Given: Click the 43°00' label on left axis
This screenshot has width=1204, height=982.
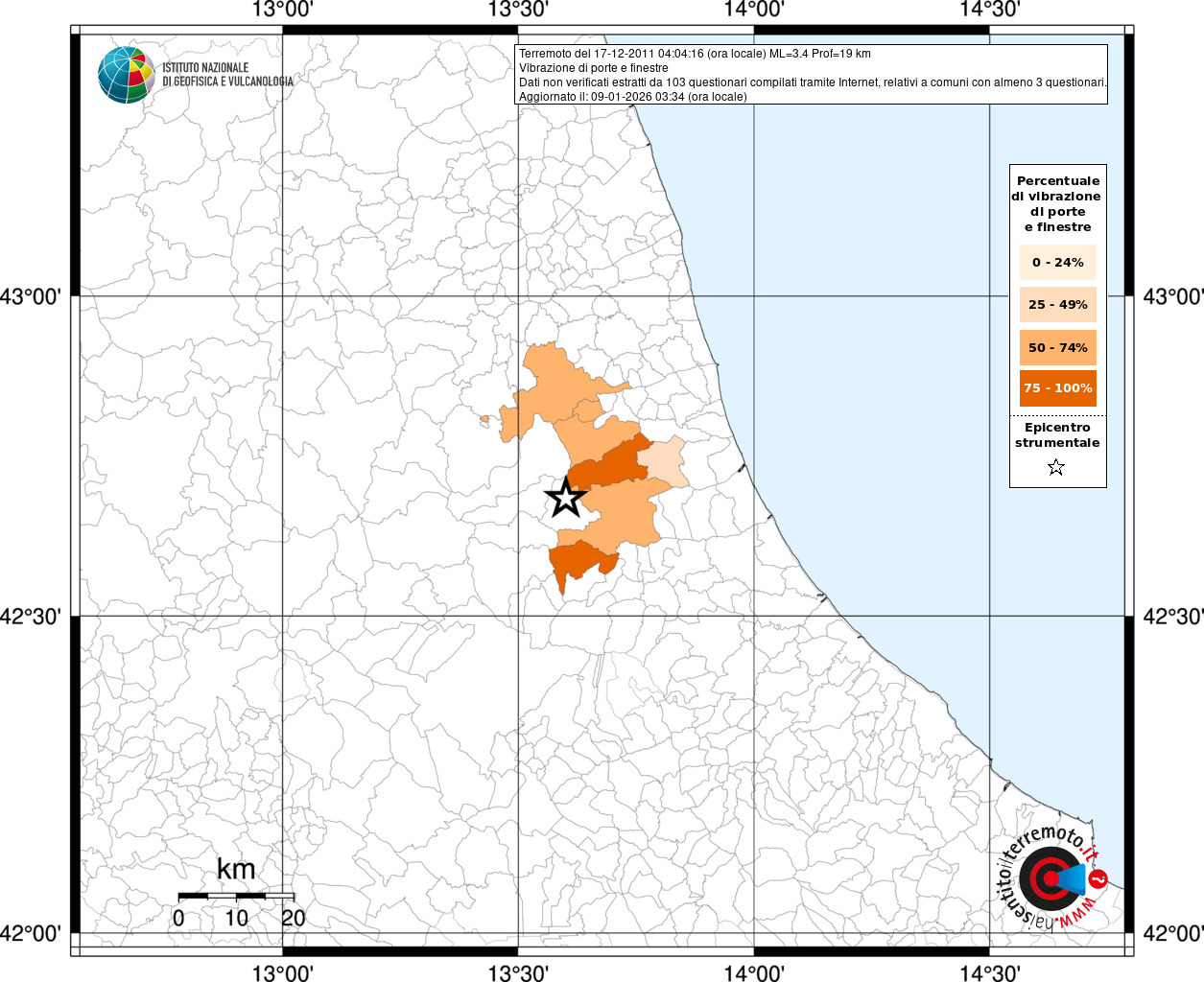Looking at the screenshot, I should click(x=31, y=296).
